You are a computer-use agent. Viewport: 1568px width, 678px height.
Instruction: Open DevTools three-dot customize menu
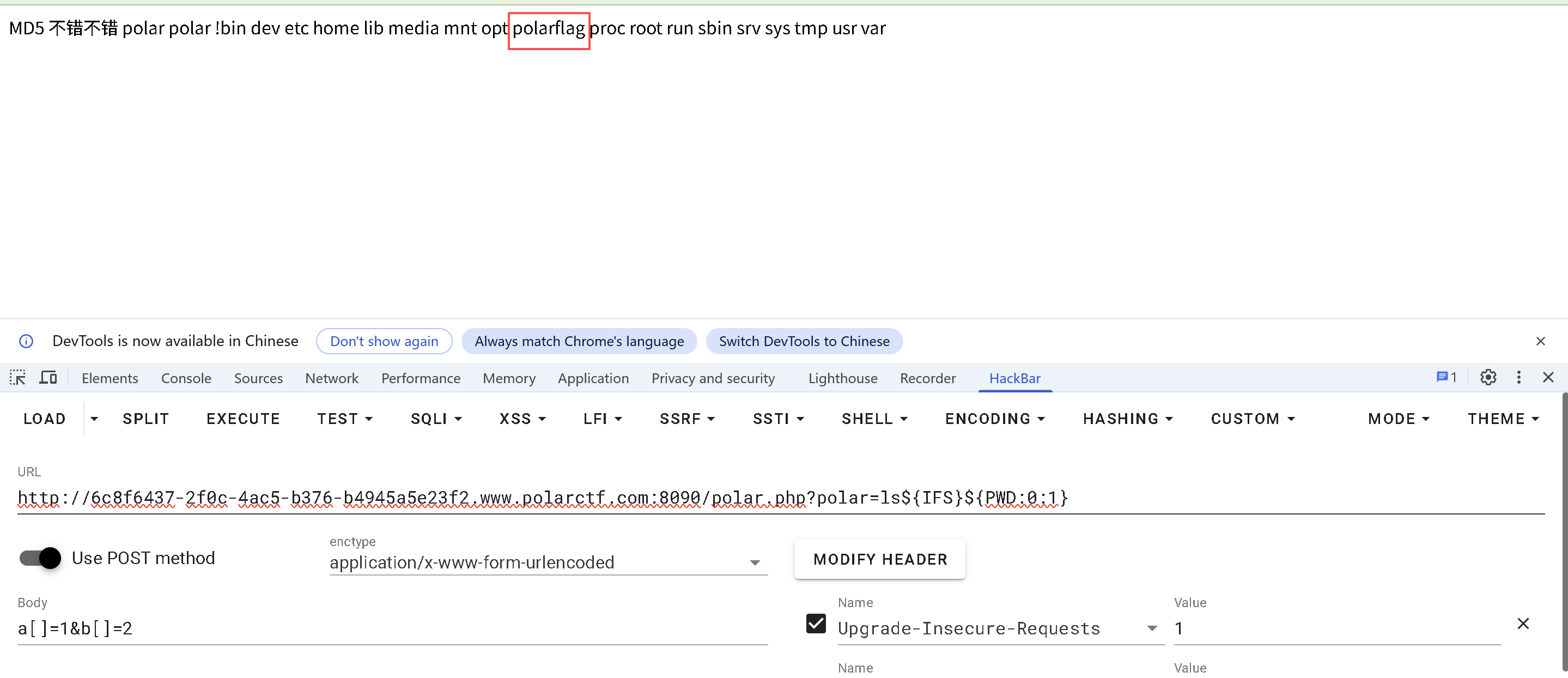tap(1519, 378)
